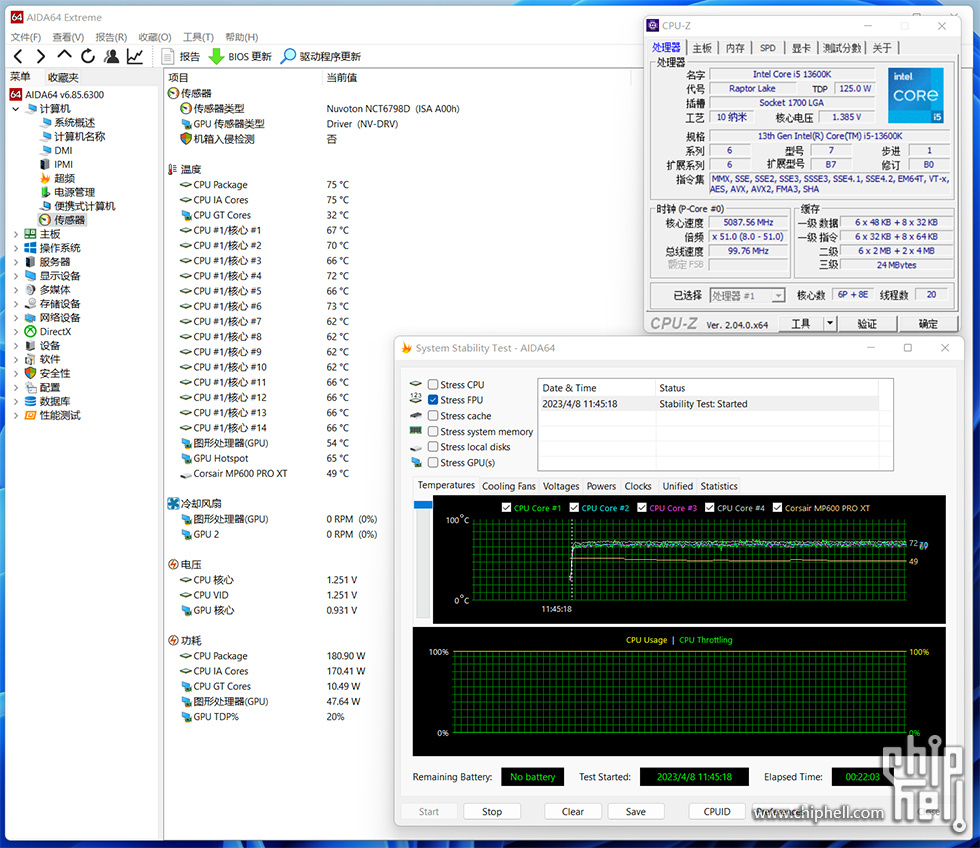The image size is (980, 848).
Task: Open the 文件(F) menu
Action: tap(26, 37)
